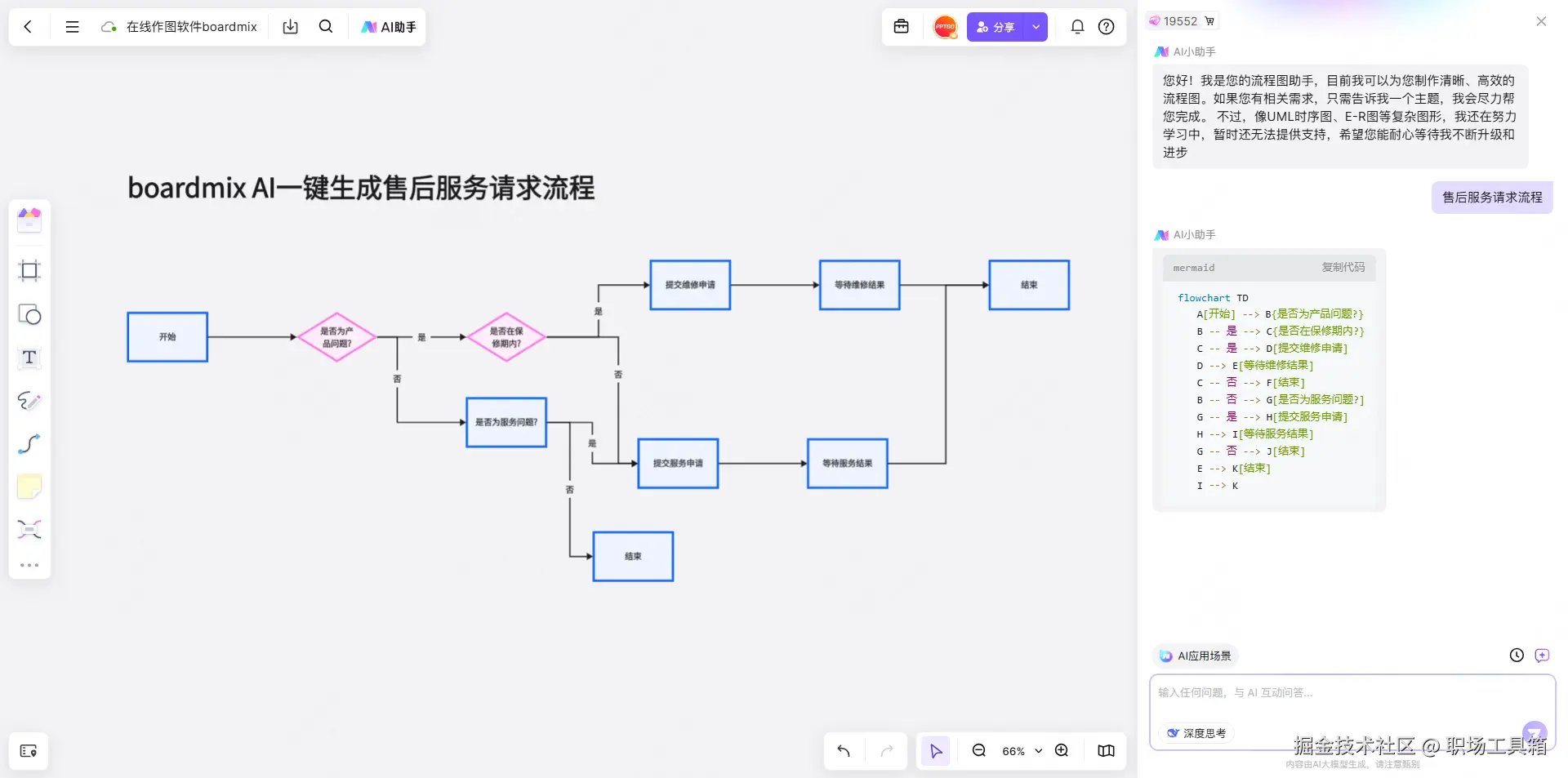This screenshot has width=1568, height=778.
Task: Click the 在线作图软件boardmix file name
Action: [192, 27]
